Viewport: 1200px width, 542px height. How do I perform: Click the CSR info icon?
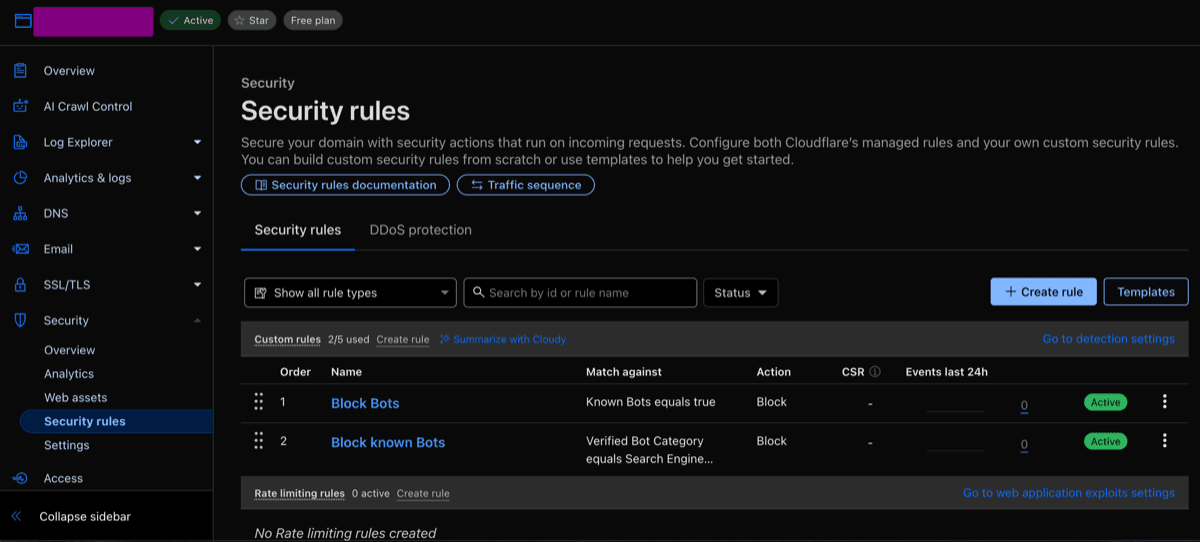[x=875, y=372]
